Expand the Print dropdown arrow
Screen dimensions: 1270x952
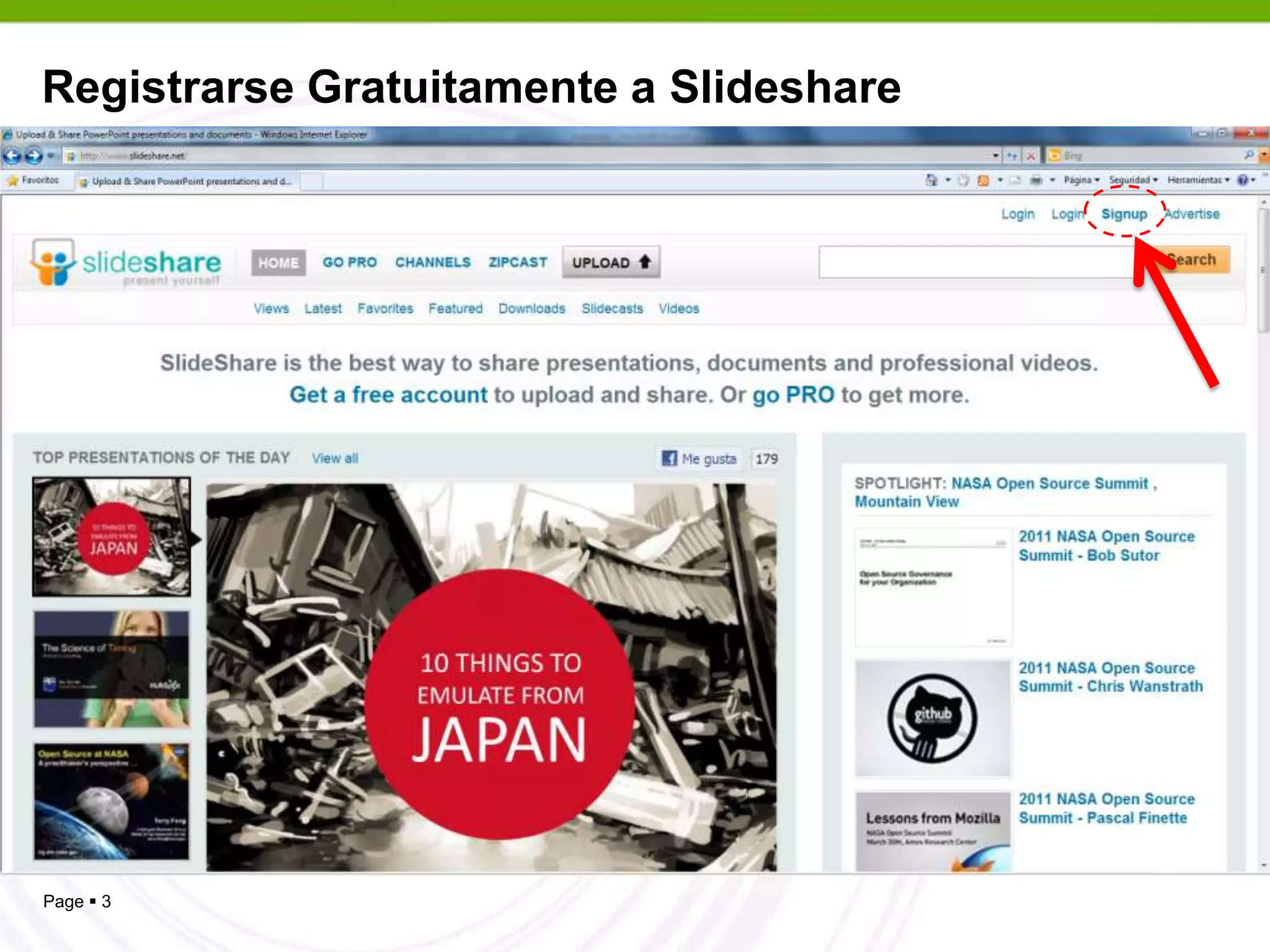click(1052, 180)
